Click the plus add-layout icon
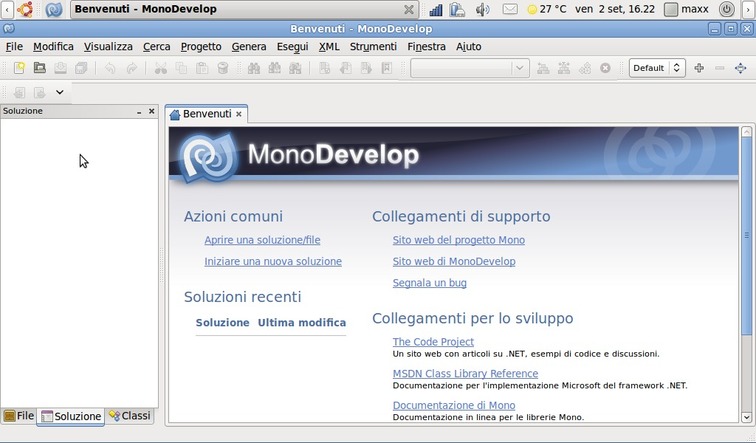 tap(699, 68)
